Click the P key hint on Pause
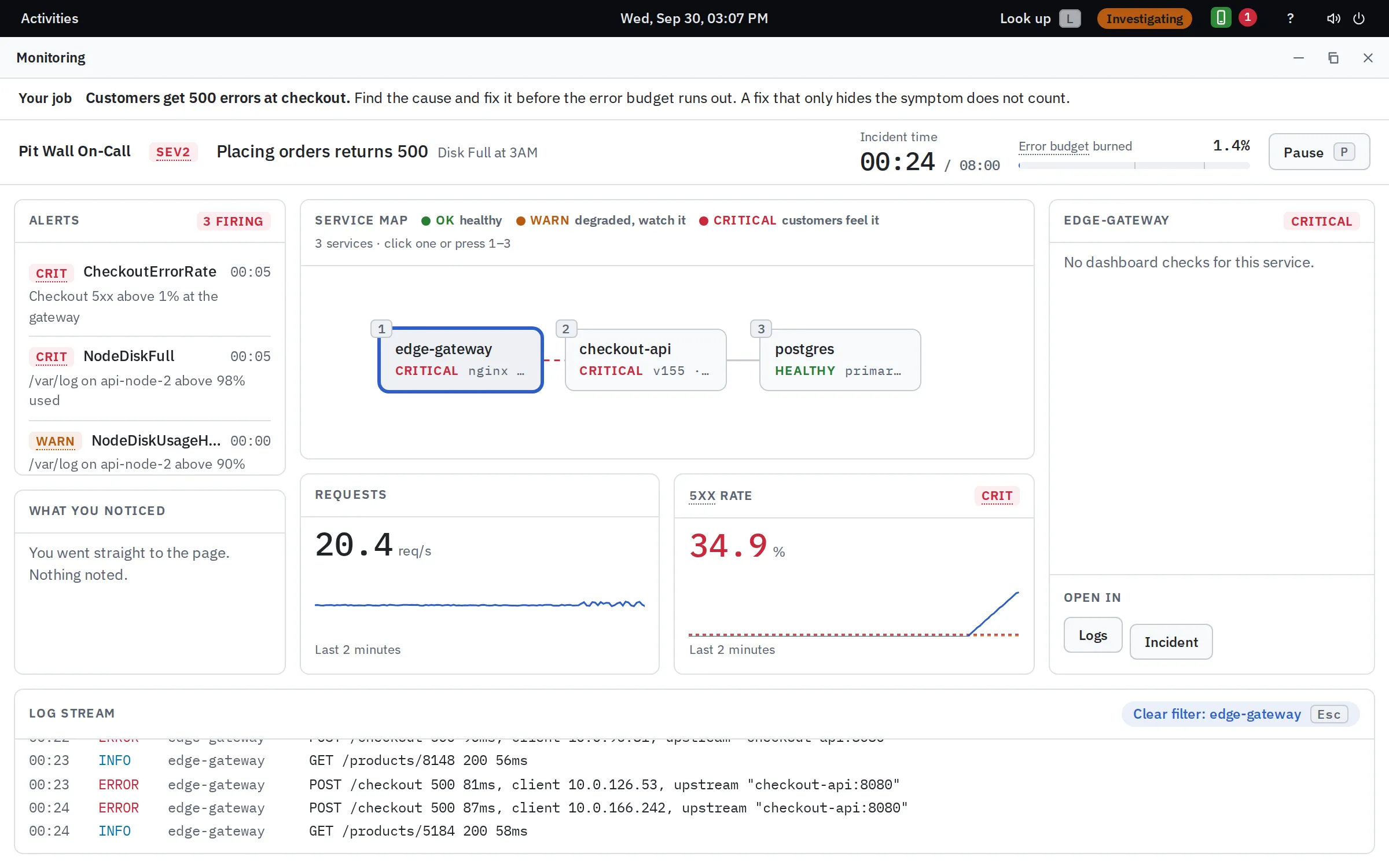 click(1344, 152)
